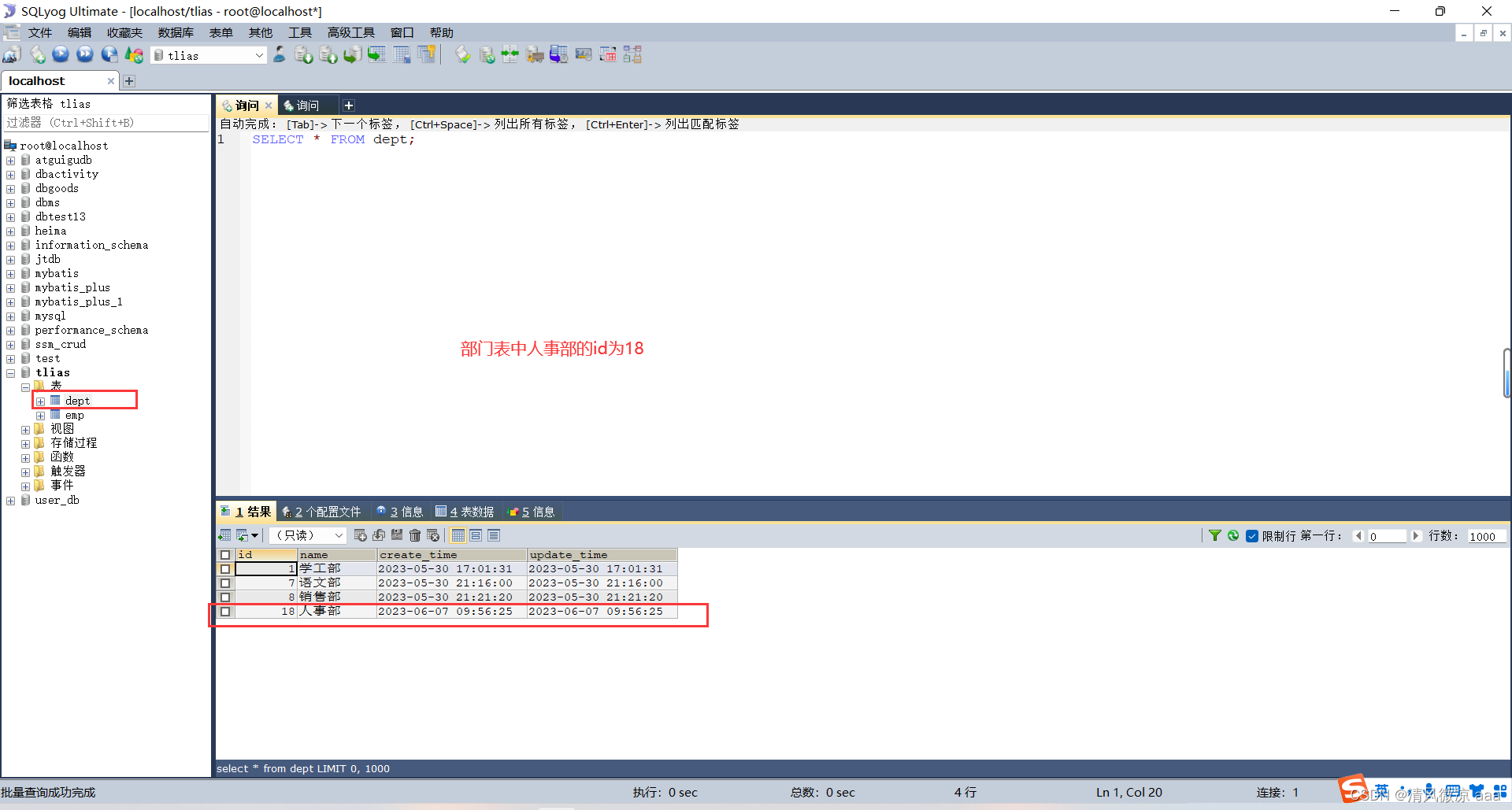The width and height of the screenshot is (1512, 810).
Task: Click the query builder toolbar icon
Action: coord(608,55)
